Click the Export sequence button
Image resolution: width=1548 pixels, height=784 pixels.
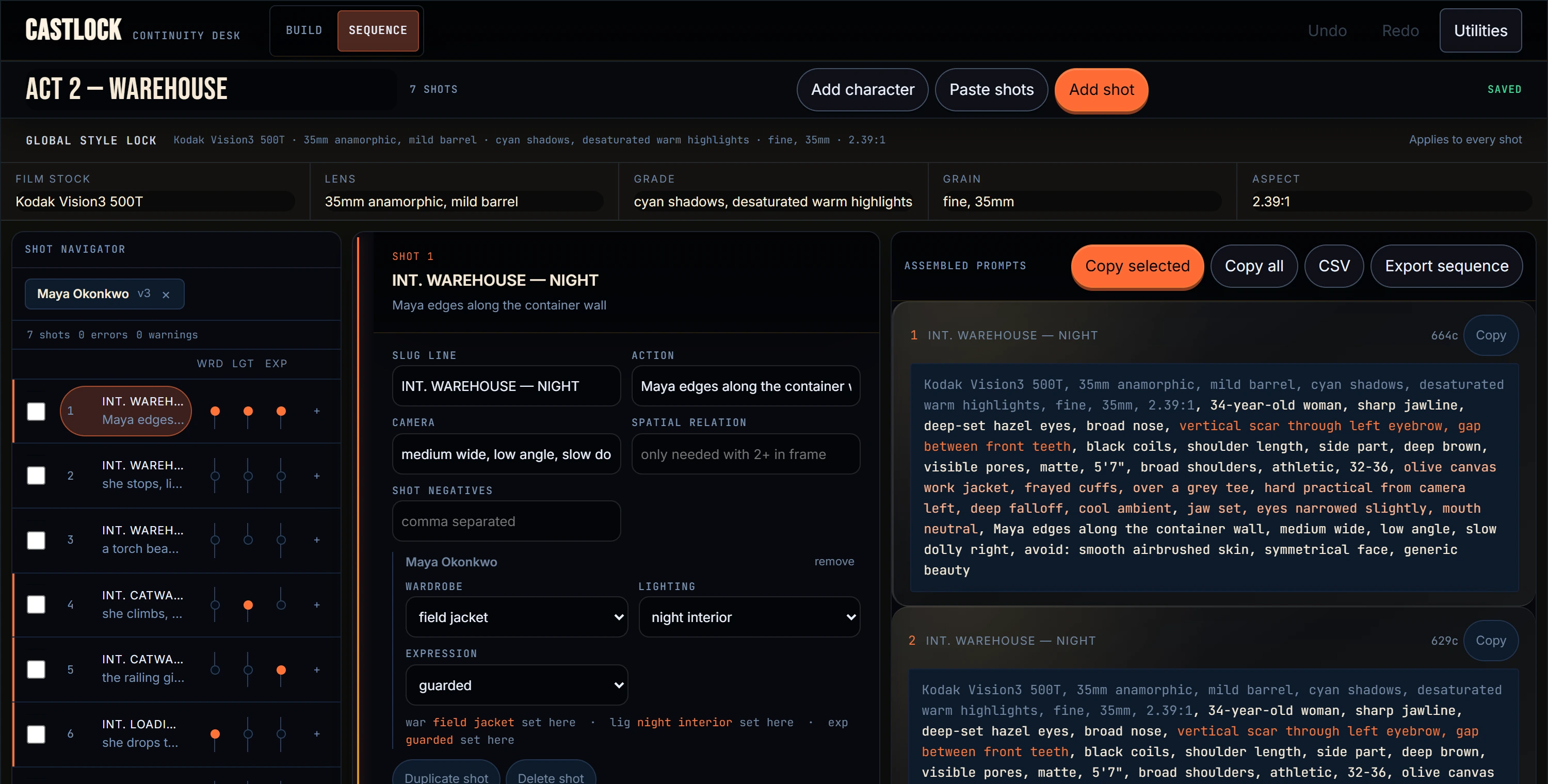[x=1446, y=266]
